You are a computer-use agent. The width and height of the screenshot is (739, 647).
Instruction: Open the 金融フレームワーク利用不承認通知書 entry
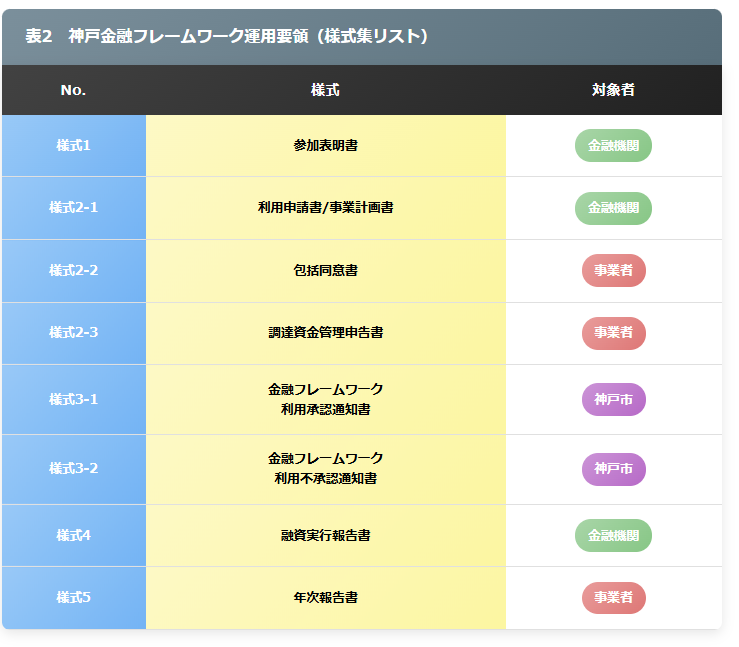[325, 469]
